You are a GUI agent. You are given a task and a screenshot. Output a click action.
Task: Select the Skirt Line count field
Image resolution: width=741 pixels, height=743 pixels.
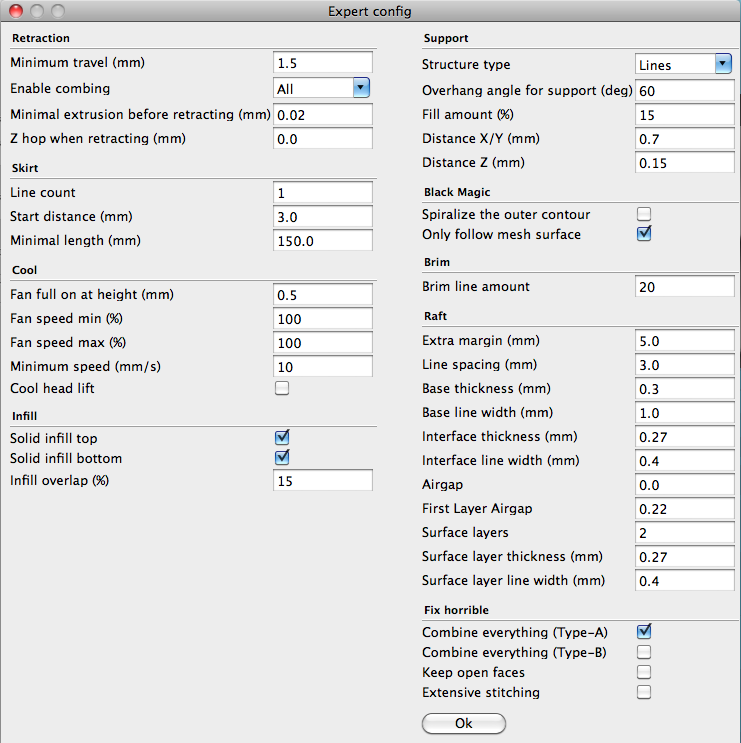click(x=322, y=193)
